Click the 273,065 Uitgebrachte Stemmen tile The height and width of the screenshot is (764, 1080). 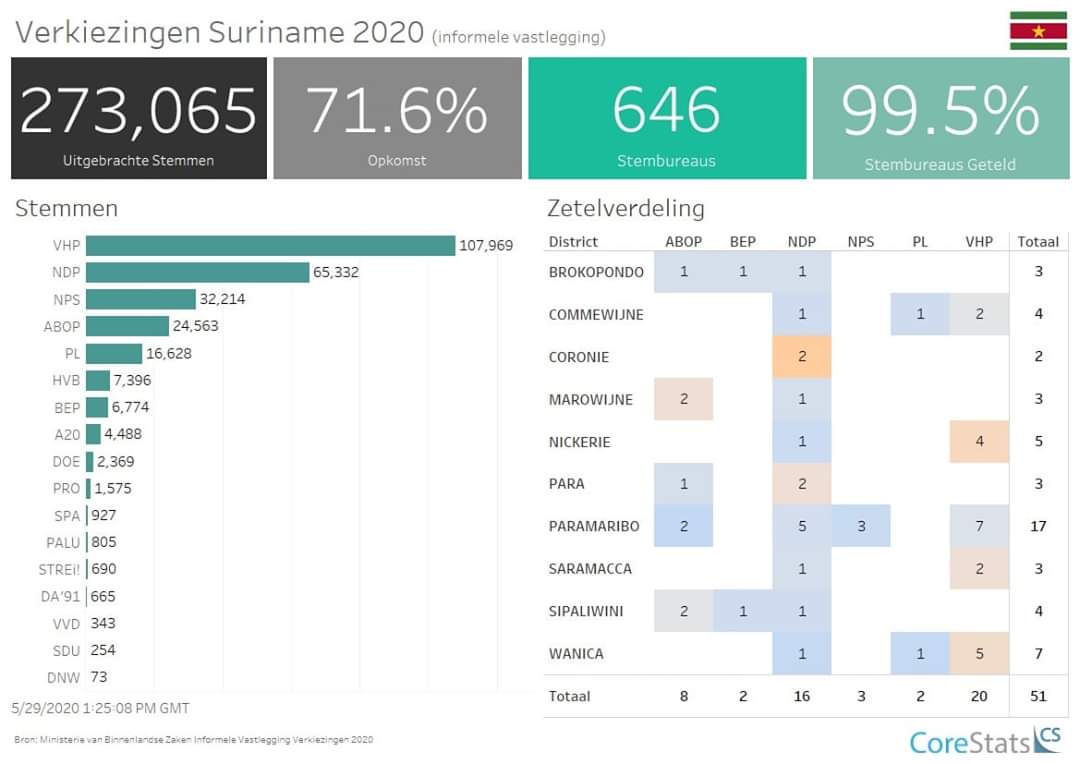139,118
